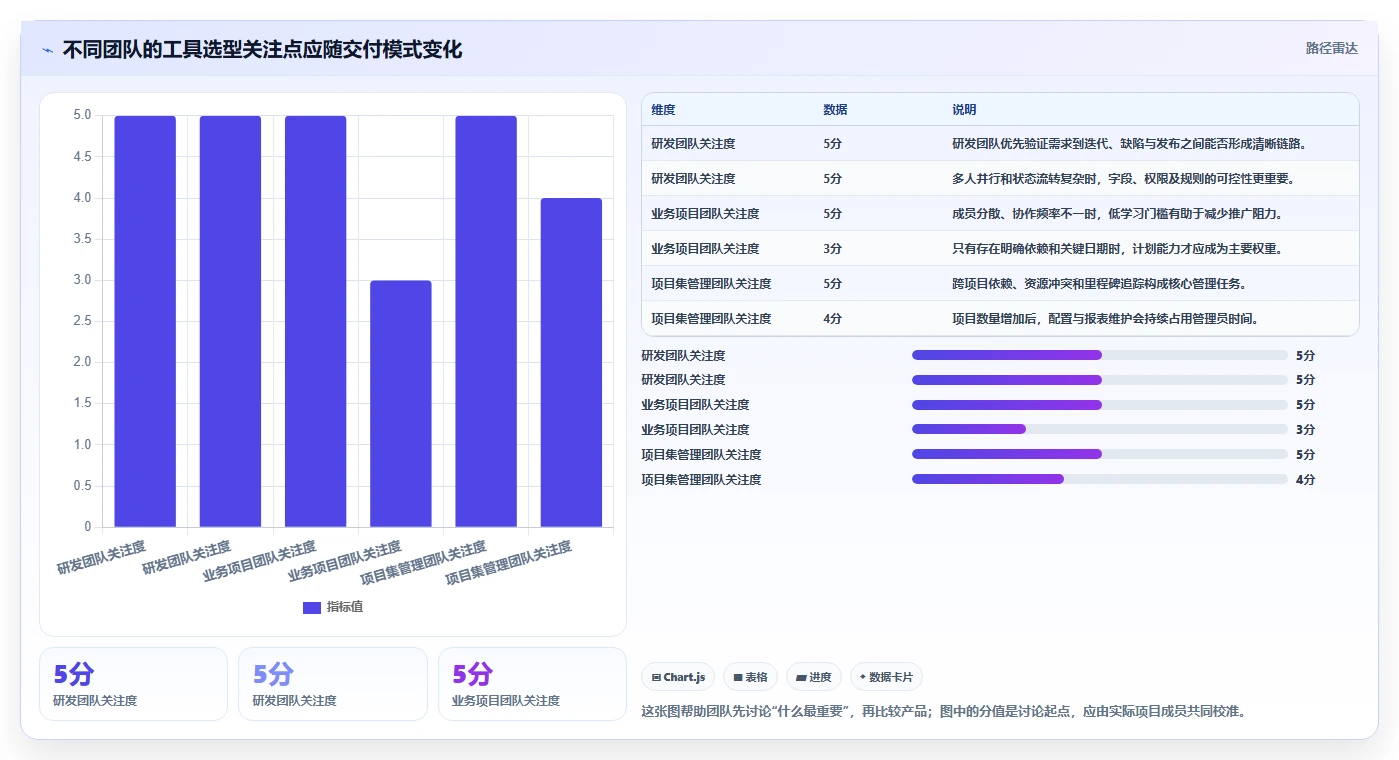Click the y-axis label 5.0

click(x=82, y=115)
